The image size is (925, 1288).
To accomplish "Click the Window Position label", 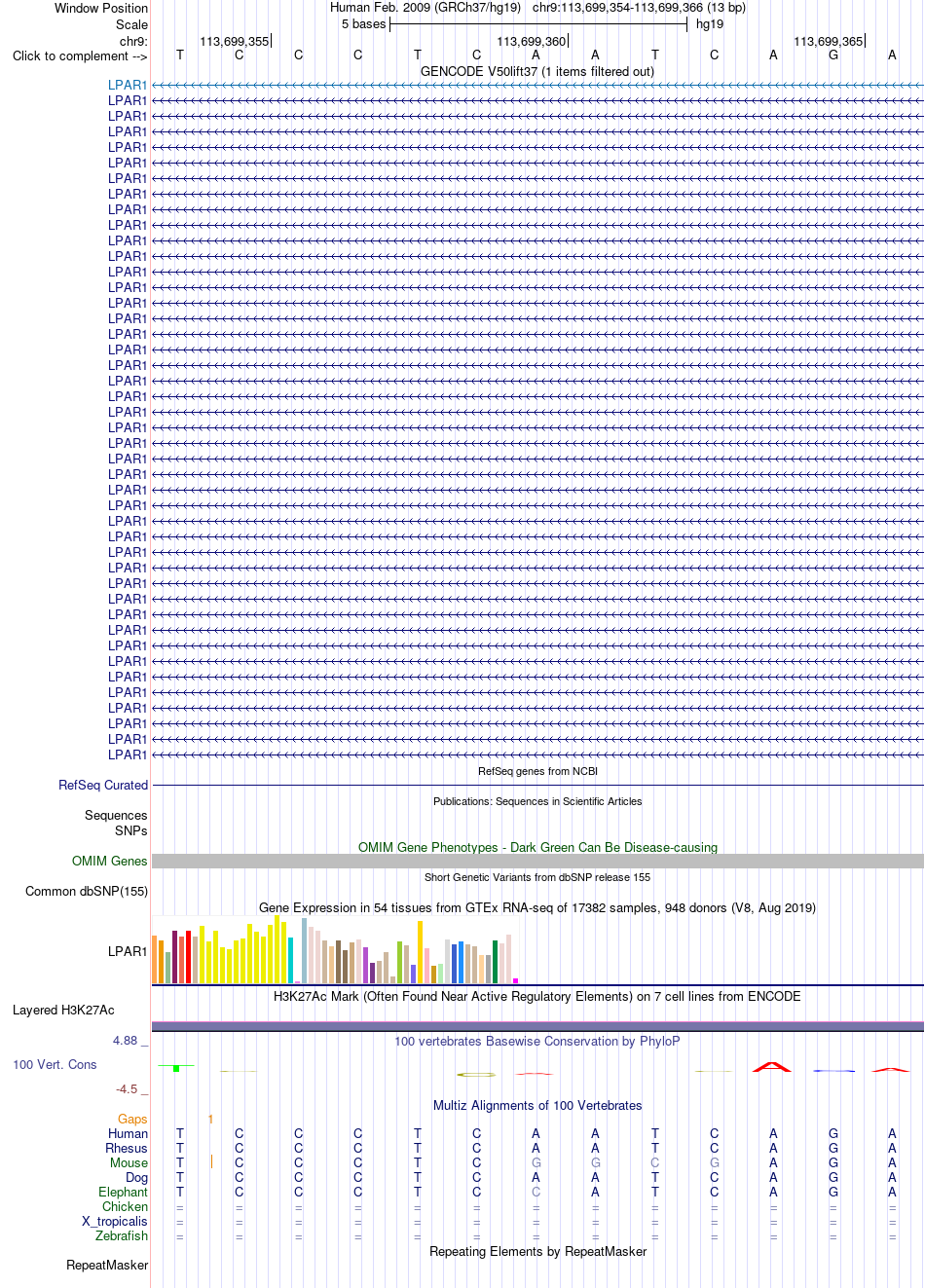I will click(101, 8).
